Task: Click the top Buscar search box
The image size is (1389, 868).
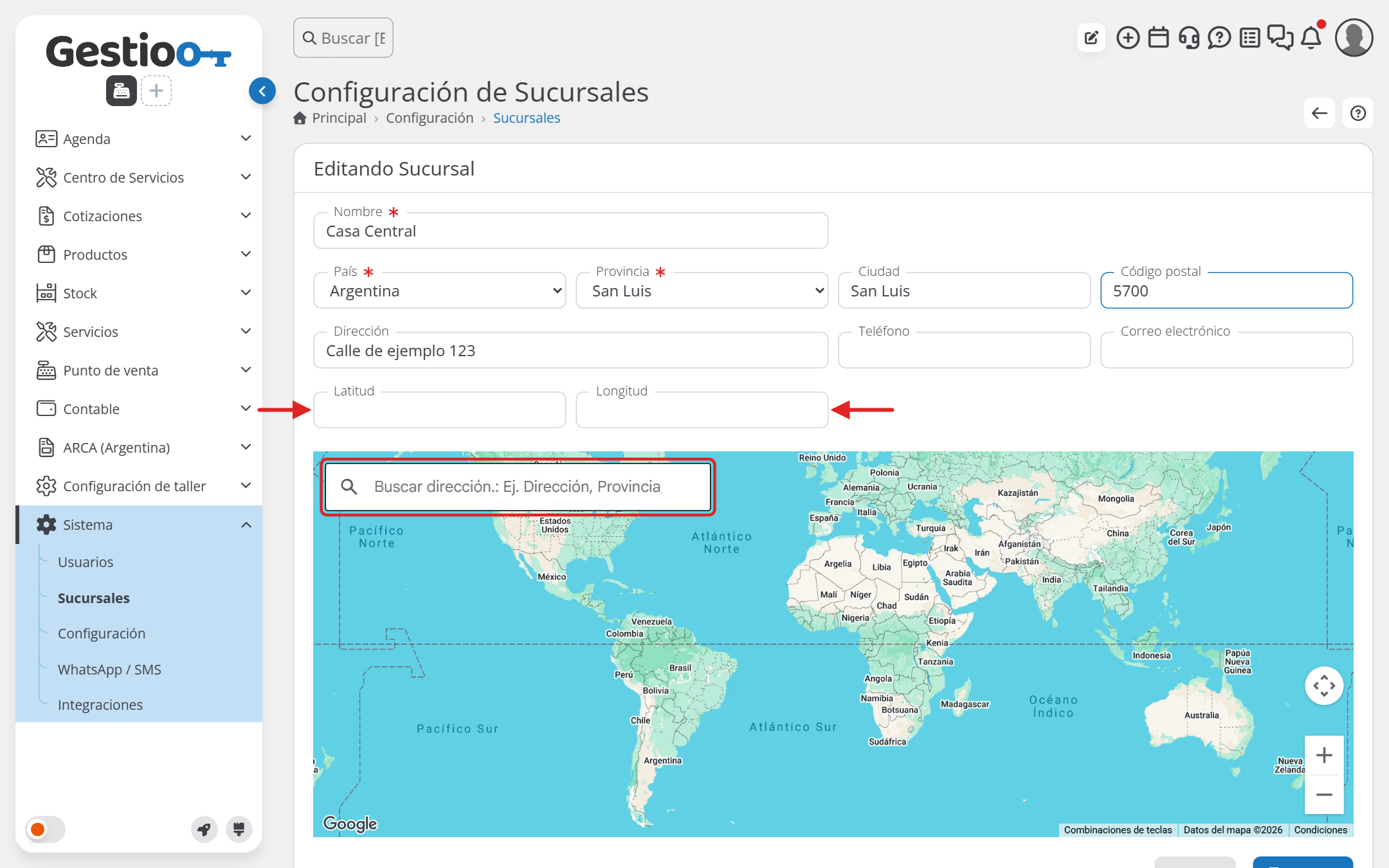Action: (x=343, y=38)
